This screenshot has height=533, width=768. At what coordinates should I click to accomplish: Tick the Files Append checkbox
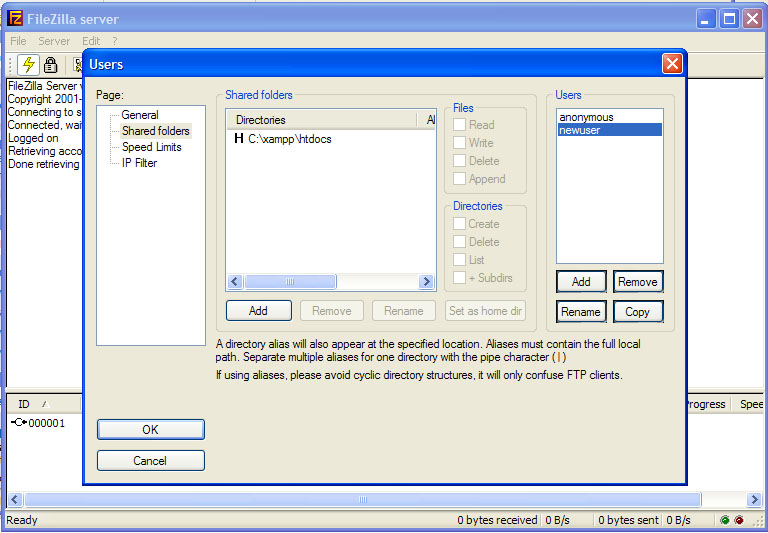pos(459,179)
